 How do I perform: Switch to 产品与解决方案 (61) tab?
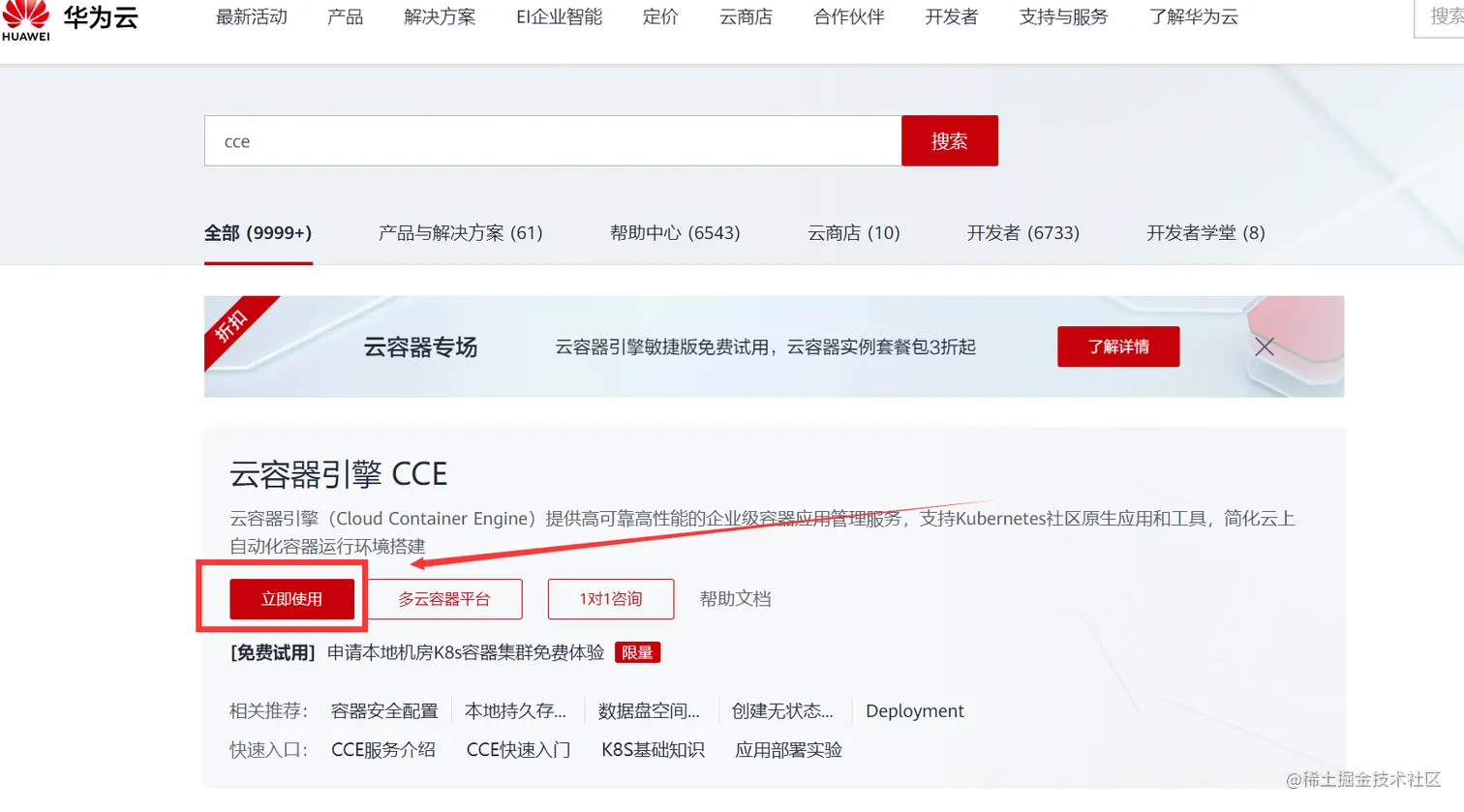pos(461,233)
